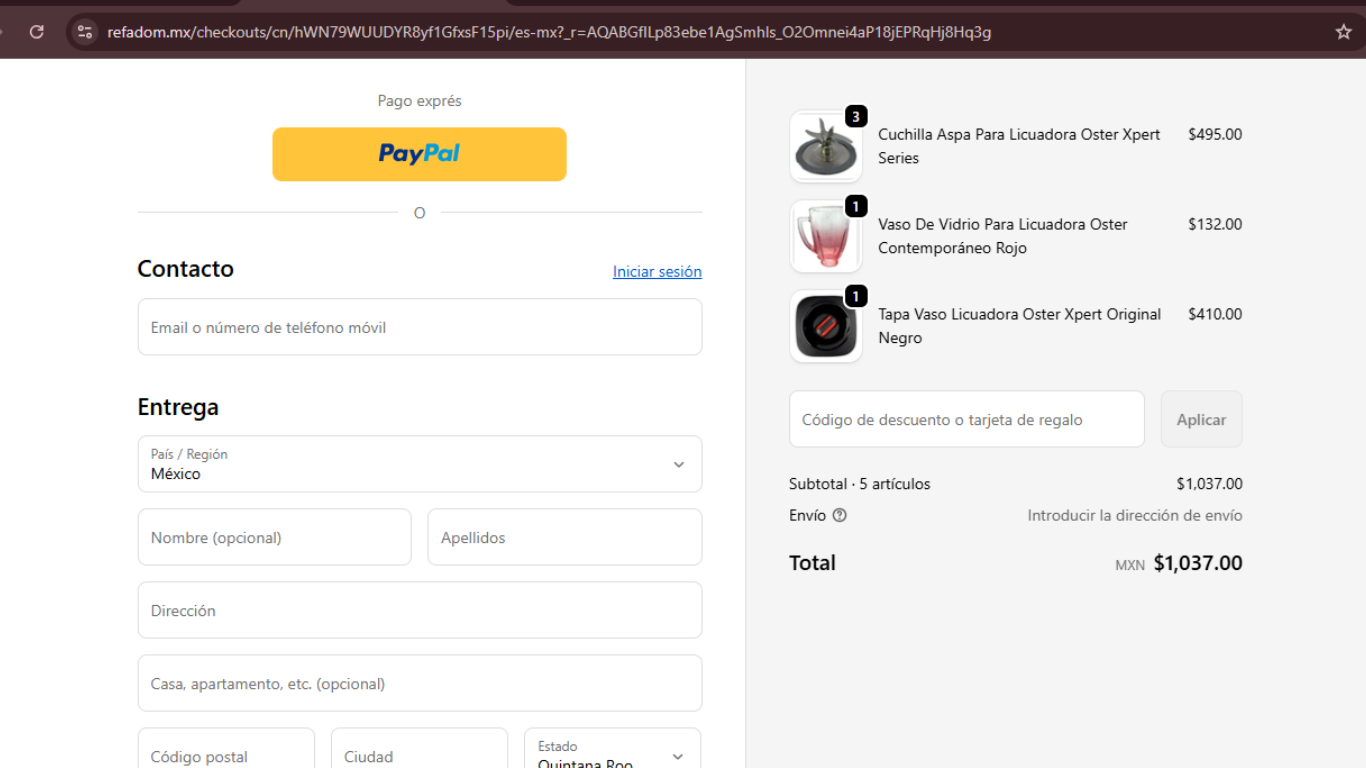Click the discount code or gift card field

pos(966,420)
